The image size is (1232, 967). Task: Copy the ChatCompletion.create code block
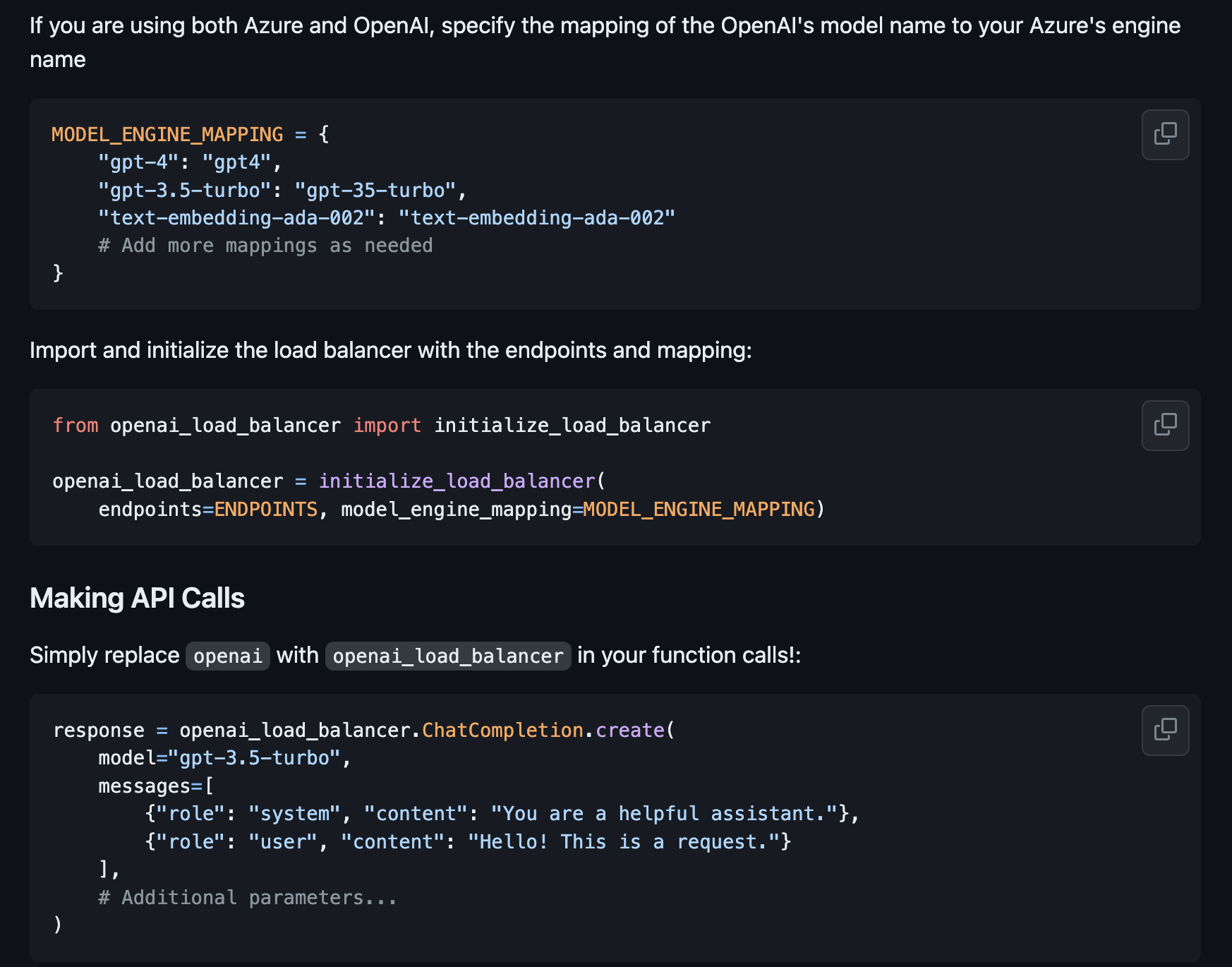(x=1165, y=730)
